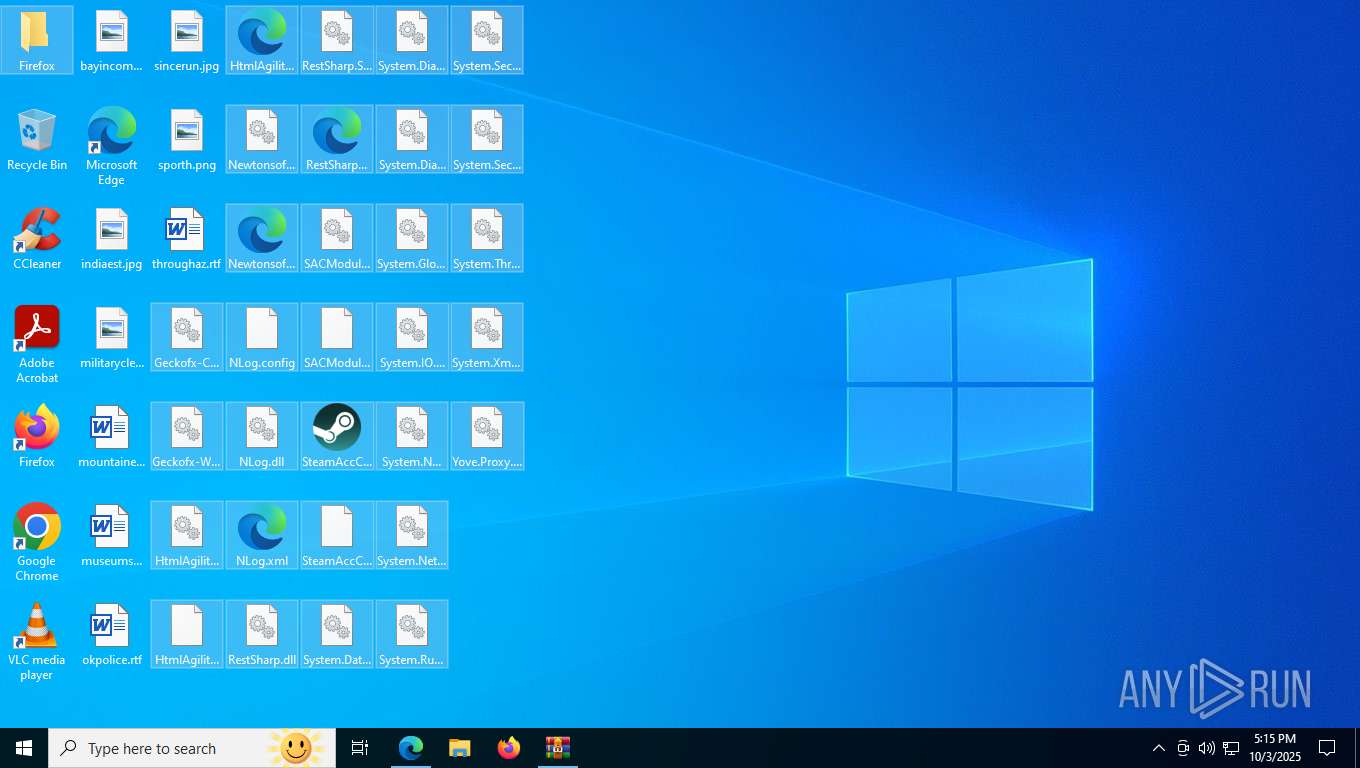The height and width of the screenshot is (768, 1360).
Task: Select the Geckofx-C file
Action: coord(187,338)
